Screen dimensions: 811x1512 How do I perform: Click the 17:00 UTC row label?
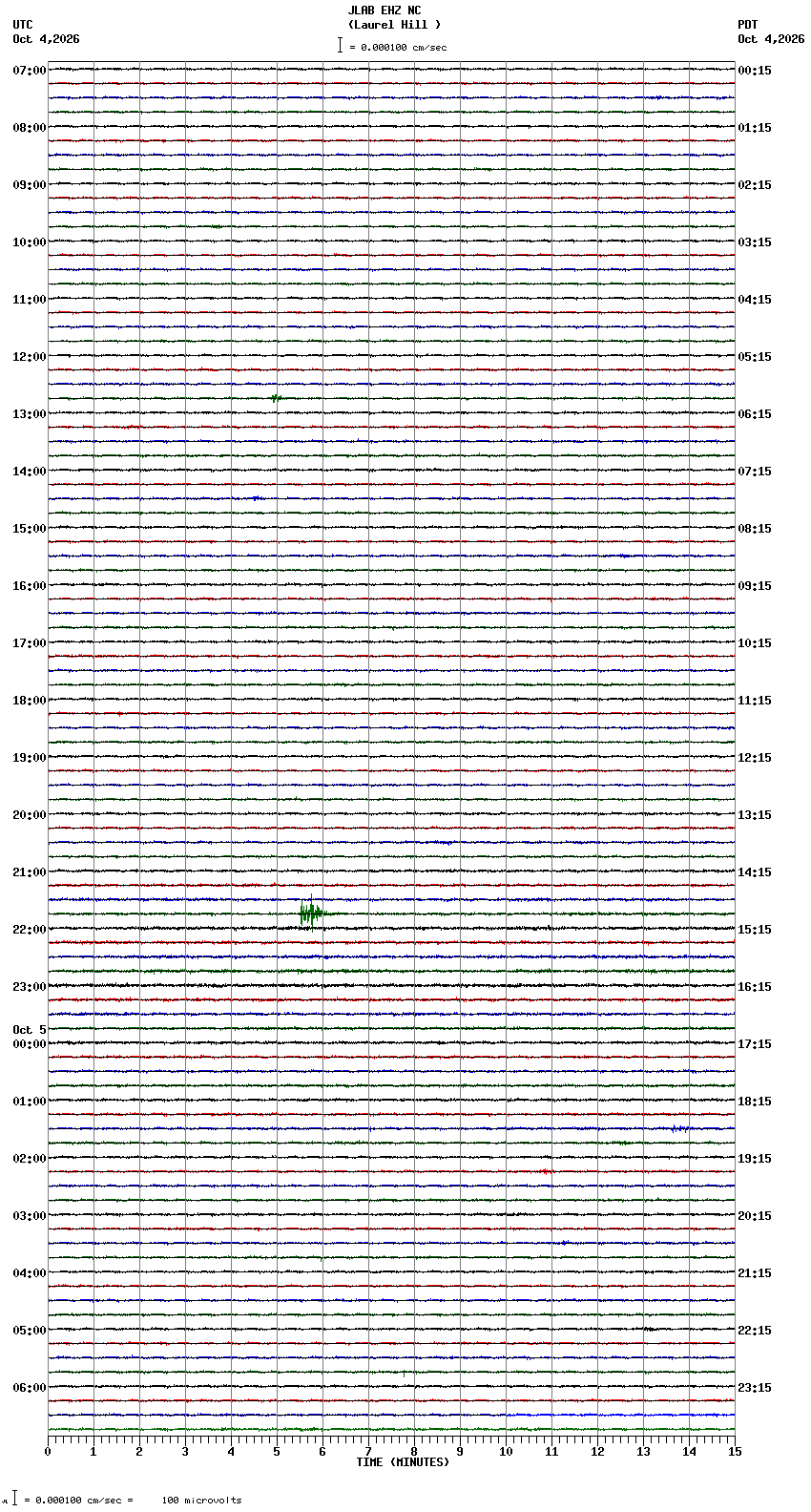click(30, 643)
